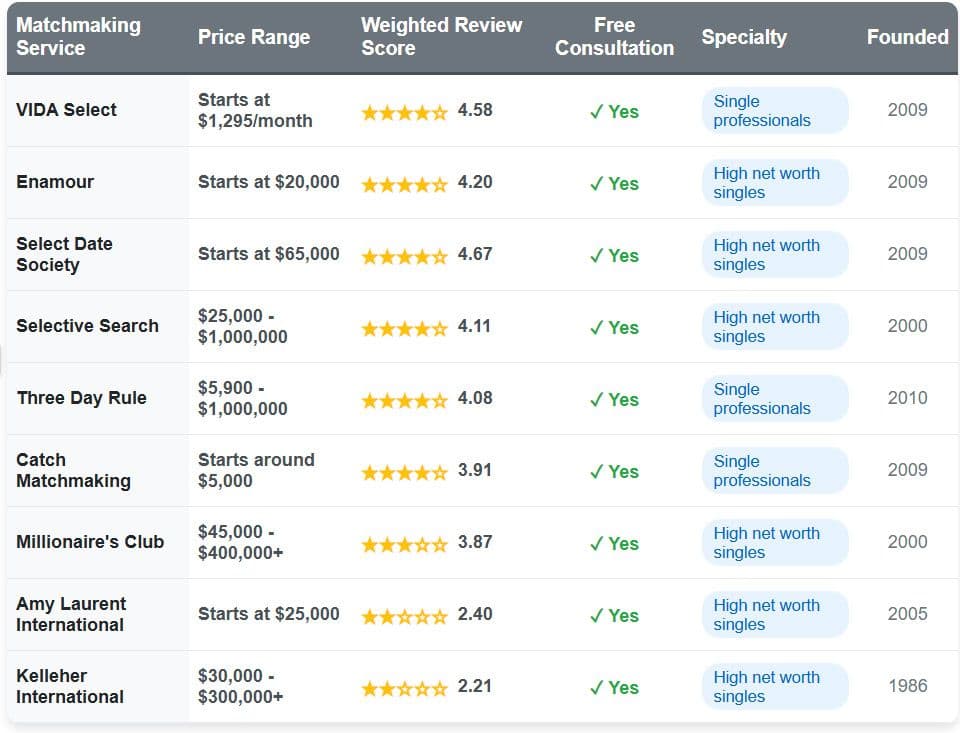This screenshot has height=733, width=960.
Task: Click the Selective Search star rating
Action: 404,328
